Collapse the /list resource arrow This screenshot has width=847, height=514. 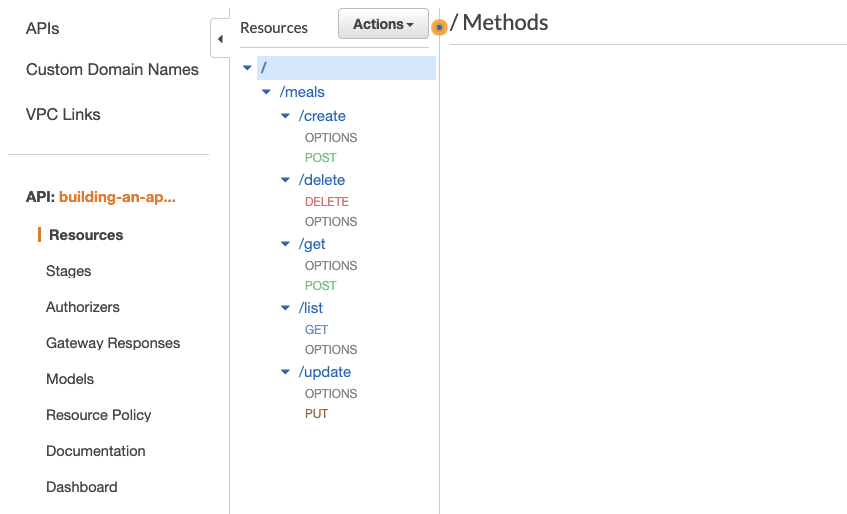point(285,308)
